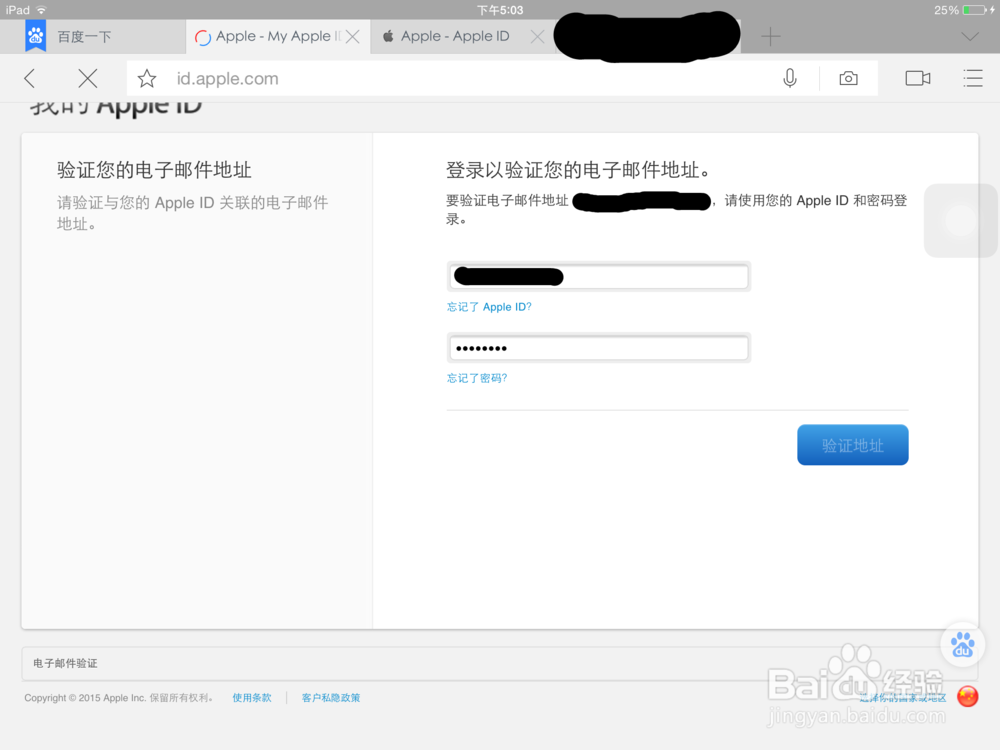Screen dimensions: 1000x750
Task: Switch to Apple - Apple ID tab
Action: coord(455,36)
